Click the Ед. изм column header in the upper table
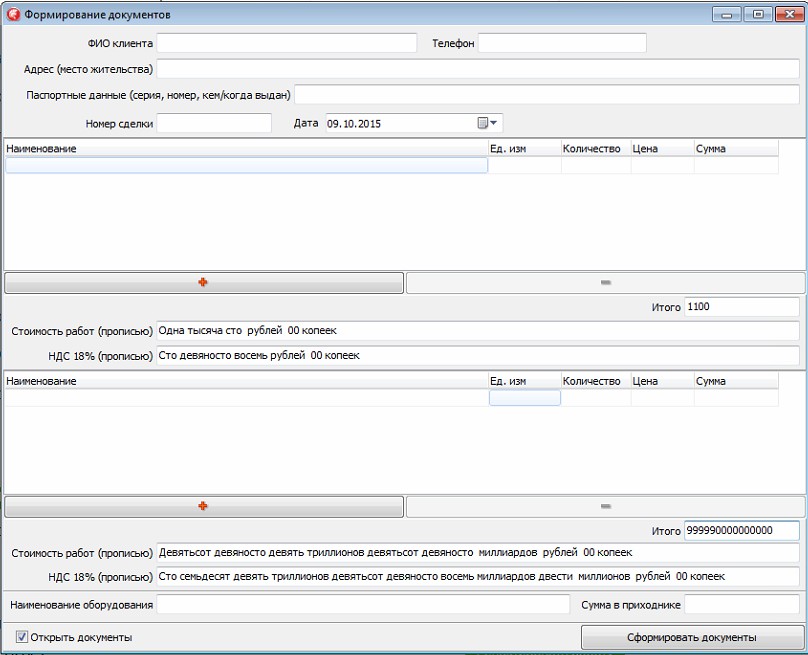 pos(525,149)
